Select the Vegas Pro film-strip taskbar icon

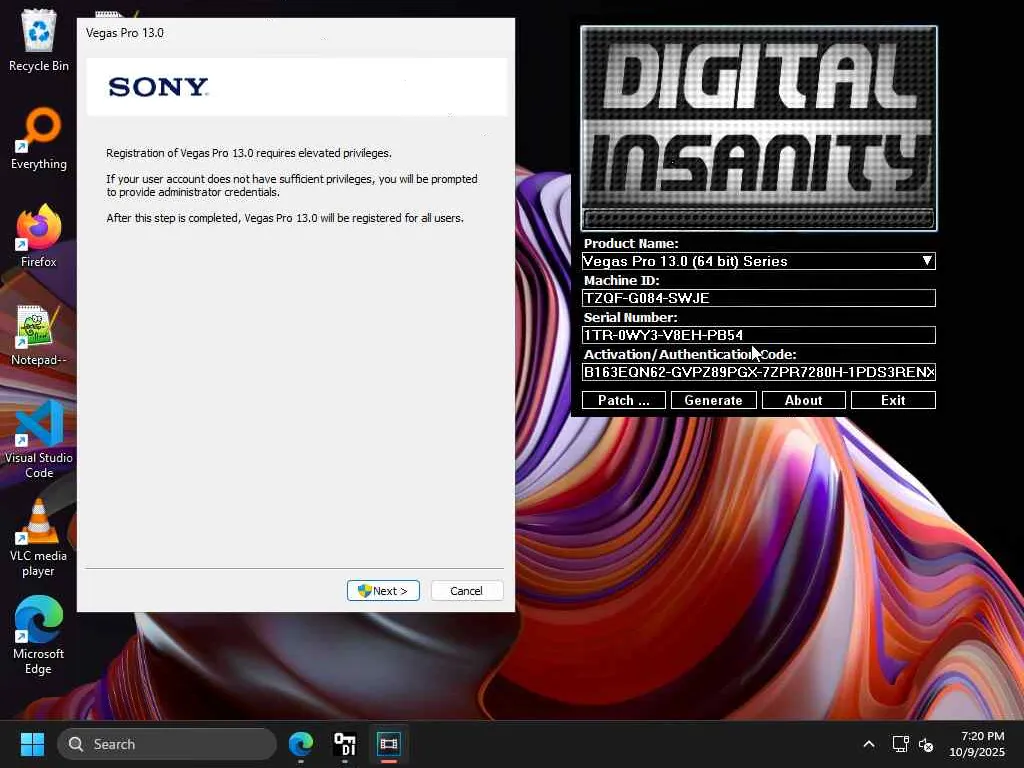pyautogui.click(x=389, y=744)
